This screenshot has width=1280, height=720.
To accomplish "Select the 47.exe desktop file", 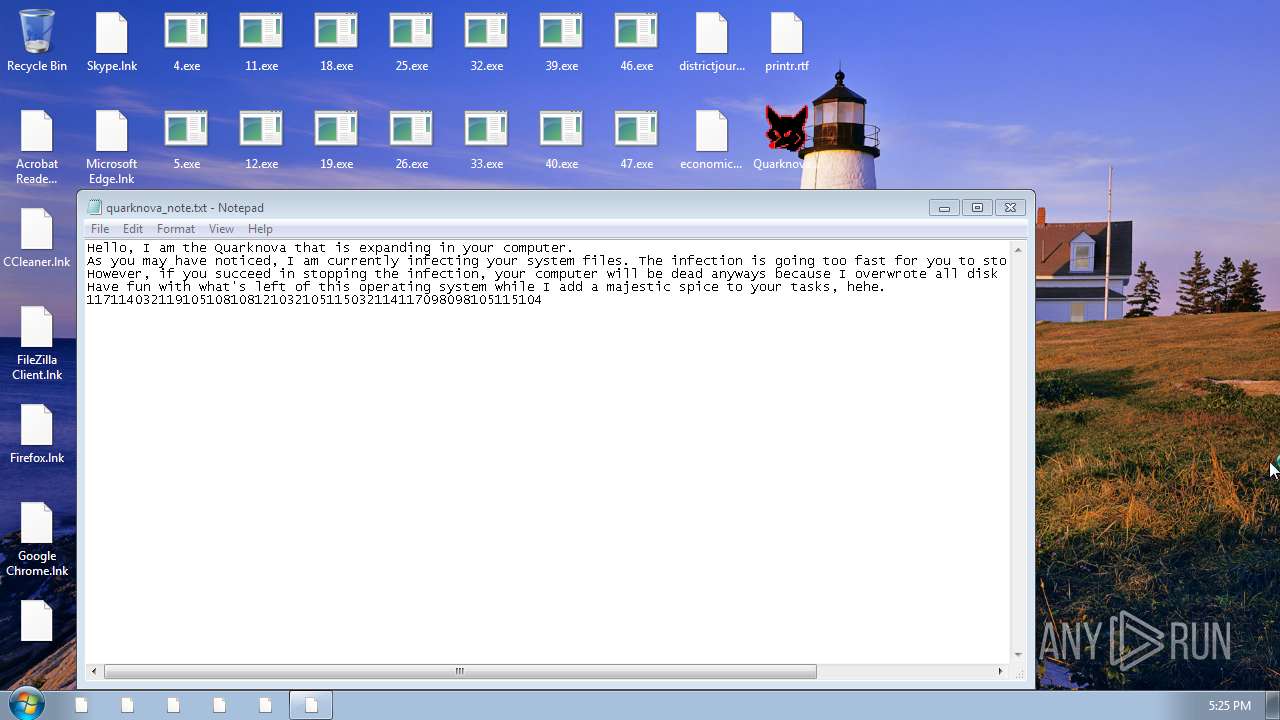I will [x=636, y=140].
